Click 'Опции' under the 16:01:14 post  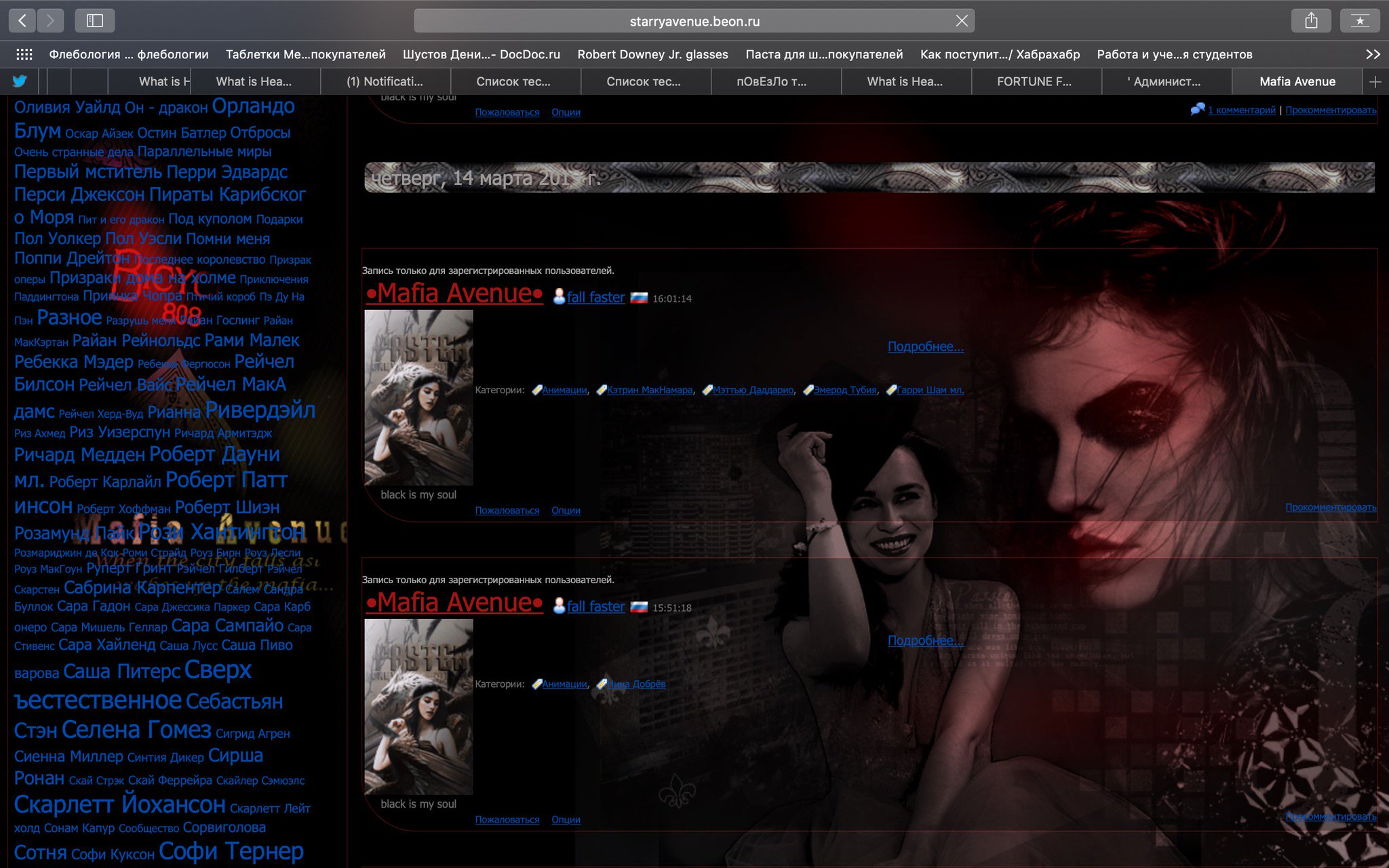pos(566,511)
